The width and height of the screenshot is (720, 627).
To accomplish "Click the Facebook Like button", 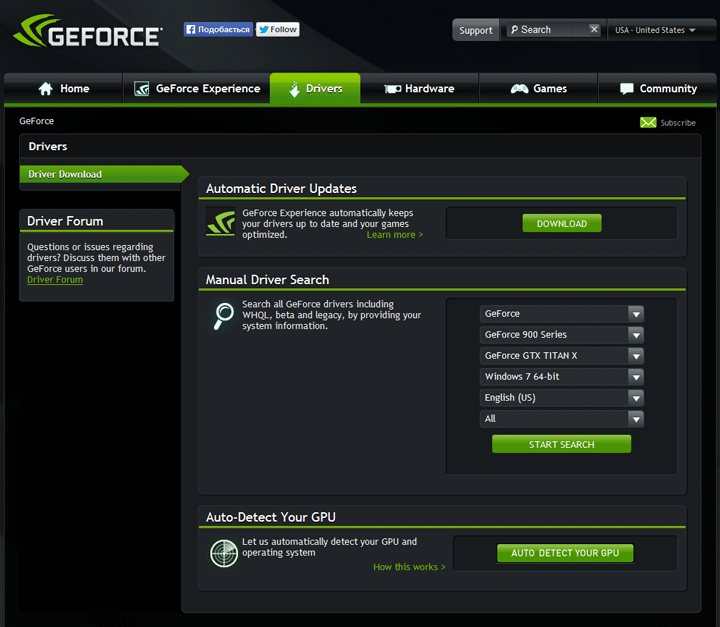I will tap(218, 29).
